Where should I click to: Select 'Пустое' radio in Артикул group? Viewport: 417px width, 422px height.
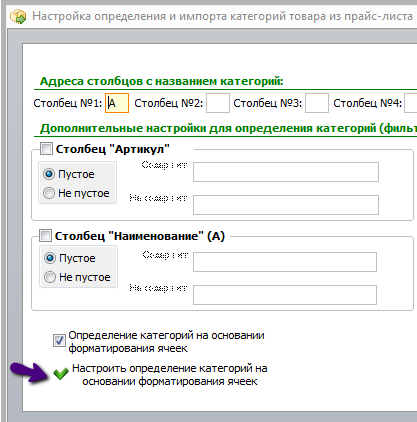pyautogui.click(x=49, y=174)
